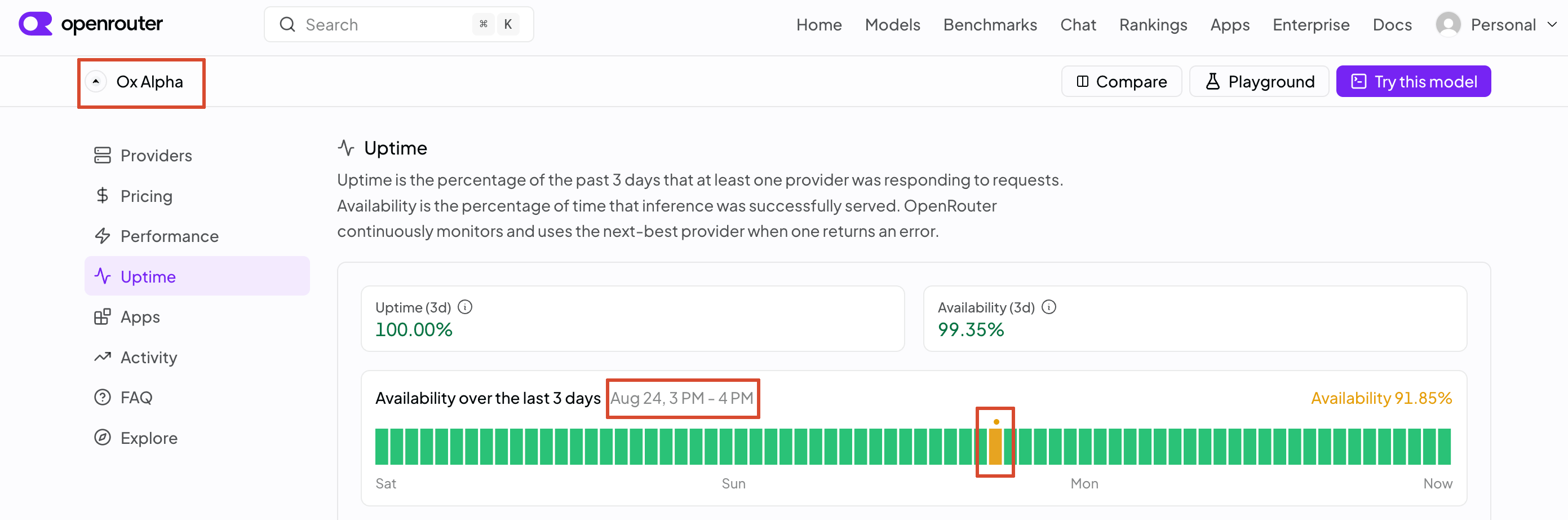
Task: Click the Uptime info circle icon
Action: click(465, 307)
